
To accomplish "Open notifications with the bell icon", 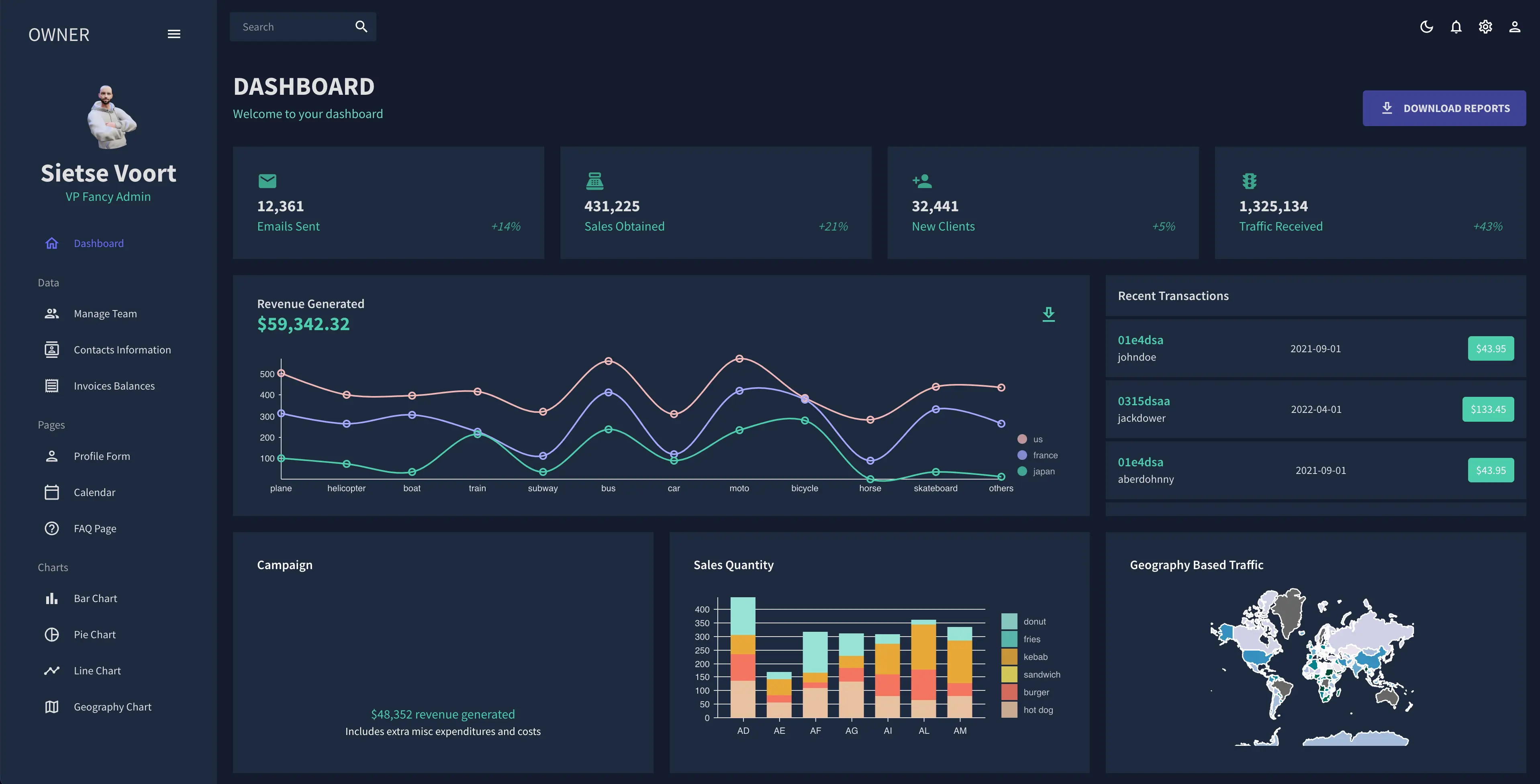I will tap(1456, 27).
